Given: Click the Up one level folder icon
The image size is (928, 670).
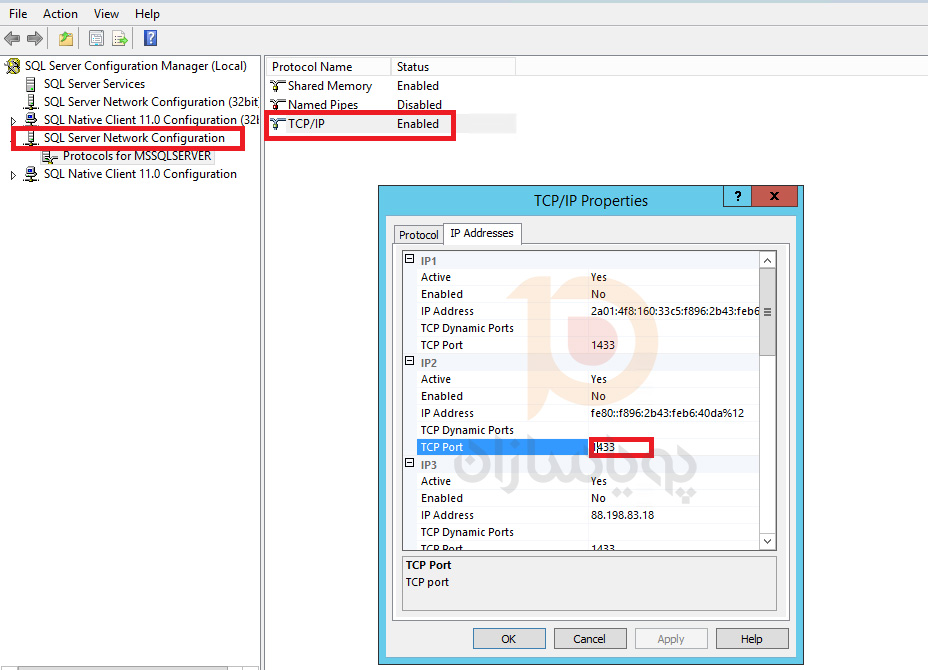Looking at the screenshot, I should (x=65, y=39).
